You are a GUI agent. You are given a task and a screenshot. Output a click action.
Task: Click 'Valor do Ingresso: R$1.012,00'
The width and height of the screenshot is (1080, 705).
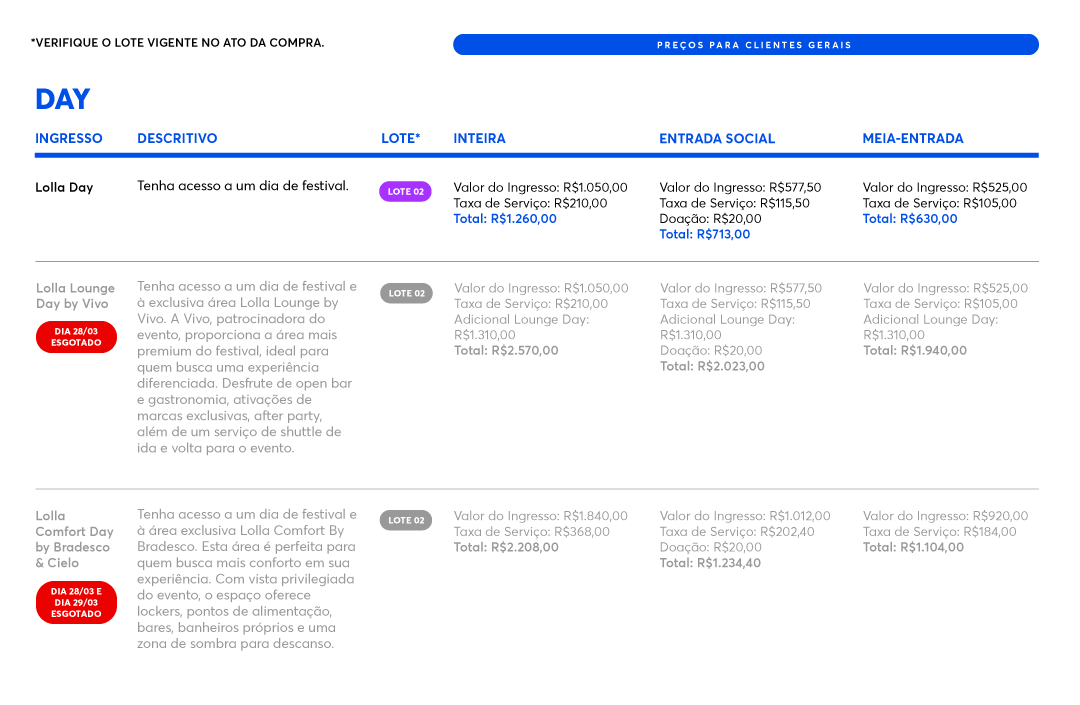point(745,516)
